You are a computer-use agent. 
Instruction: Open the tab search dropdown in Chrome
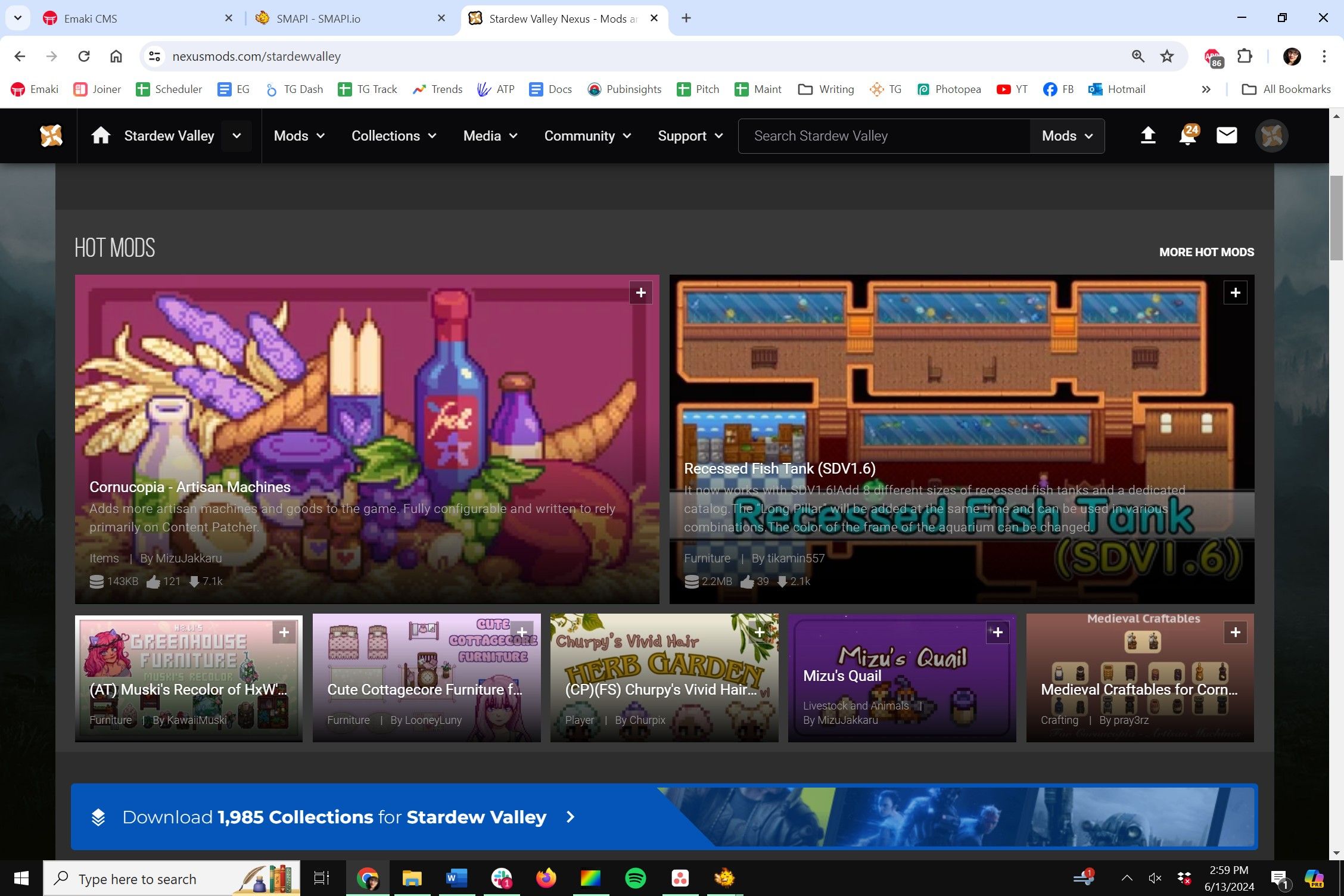point(18,18)
